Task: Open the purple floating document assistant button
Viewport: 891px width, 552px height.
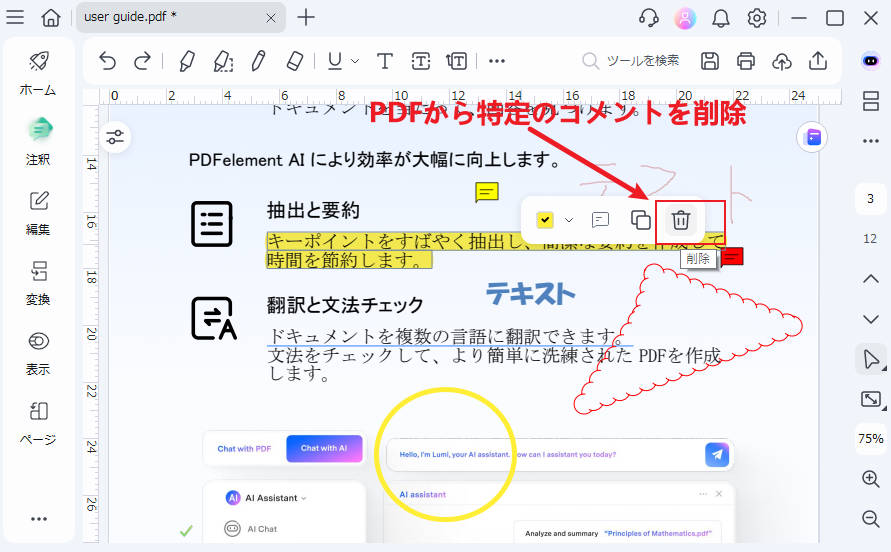Action: [813, 137]
